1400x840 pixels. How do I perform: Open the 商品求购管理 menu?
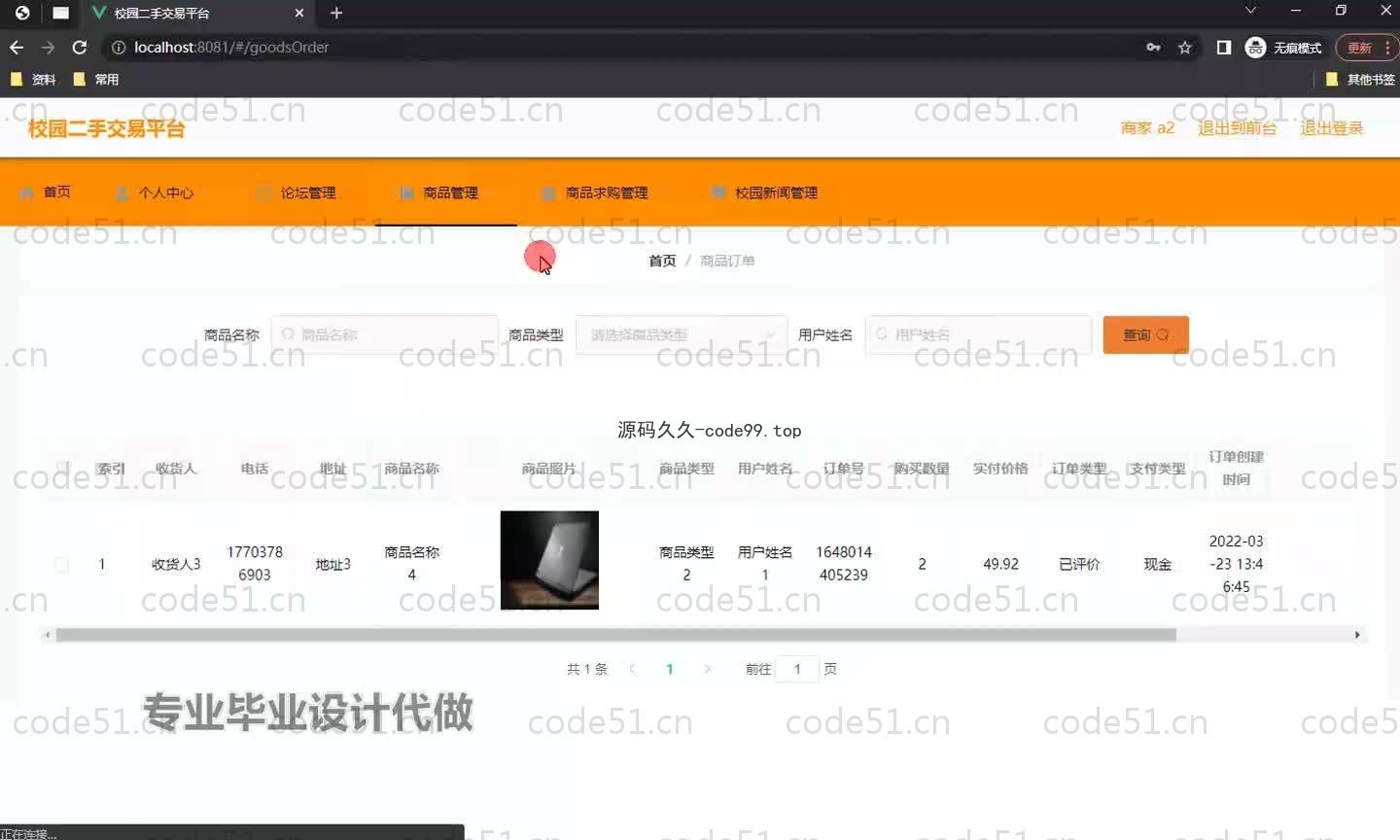click(x=595, y=192)
